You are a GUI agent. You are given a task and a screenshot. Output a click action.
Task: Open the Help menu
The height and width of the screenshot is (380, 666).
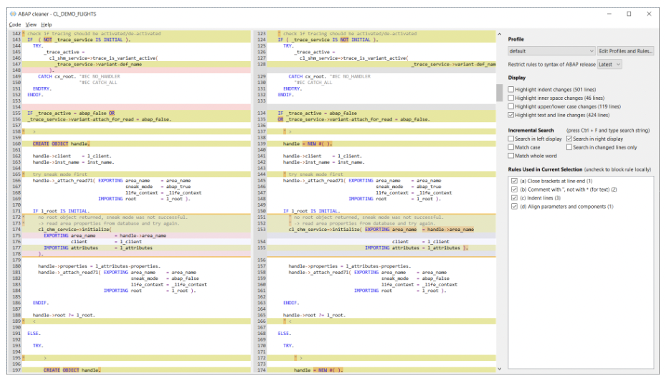coord(46,25)
